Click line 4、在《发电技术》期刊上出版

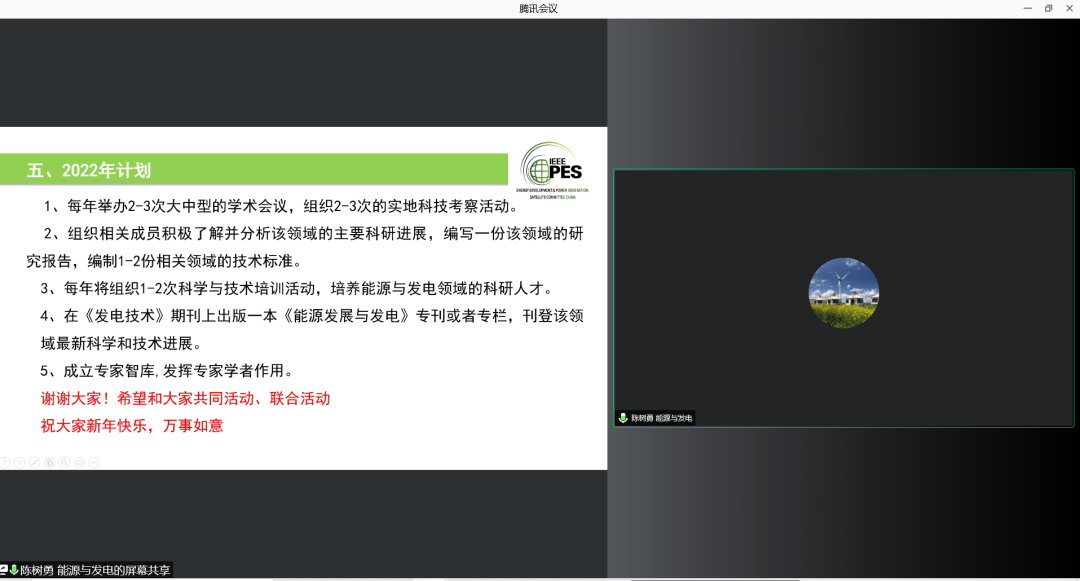click(312, 316)
